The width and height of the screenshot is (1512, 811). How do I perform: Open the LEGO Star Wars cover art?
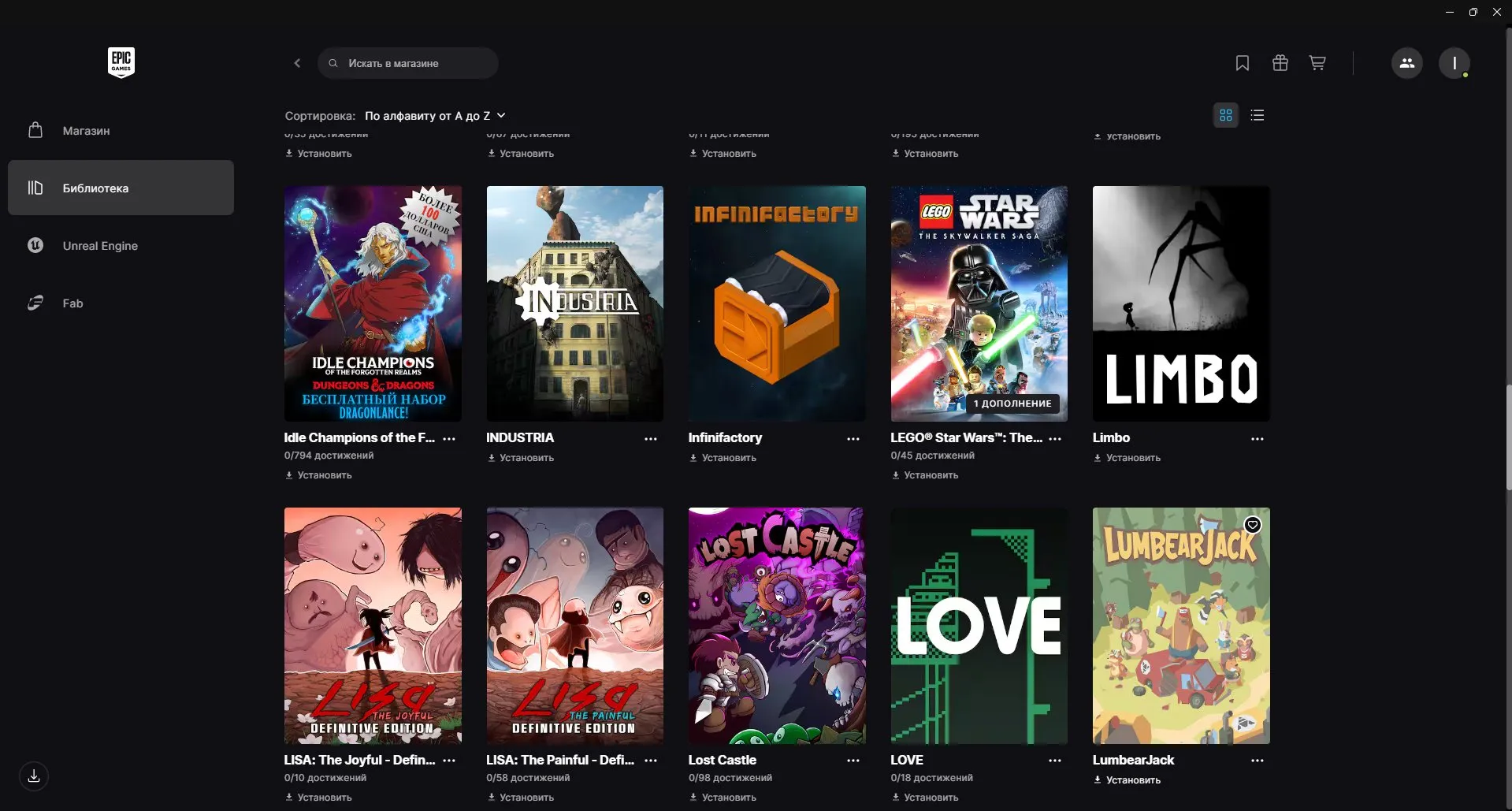pos(979,303)
